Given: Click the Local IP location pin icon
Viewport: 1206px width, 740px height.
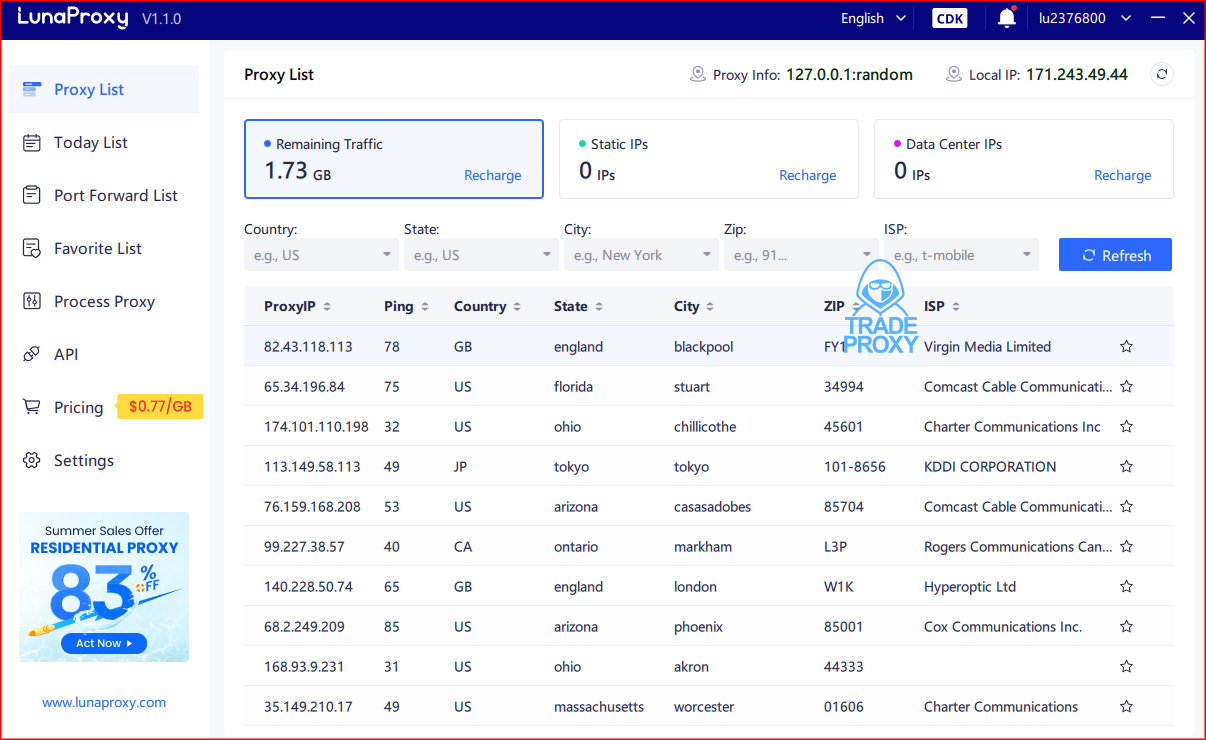Looking at the screenshot, I should coord(953,75).
